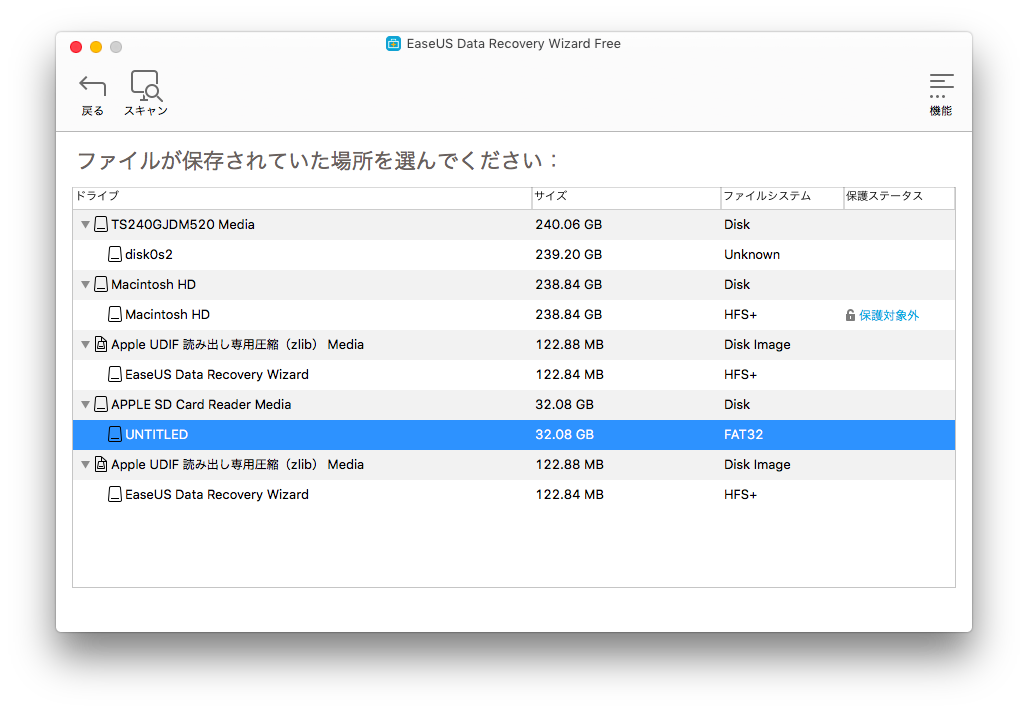
Task: Click the red close window button
Action: 76,47
